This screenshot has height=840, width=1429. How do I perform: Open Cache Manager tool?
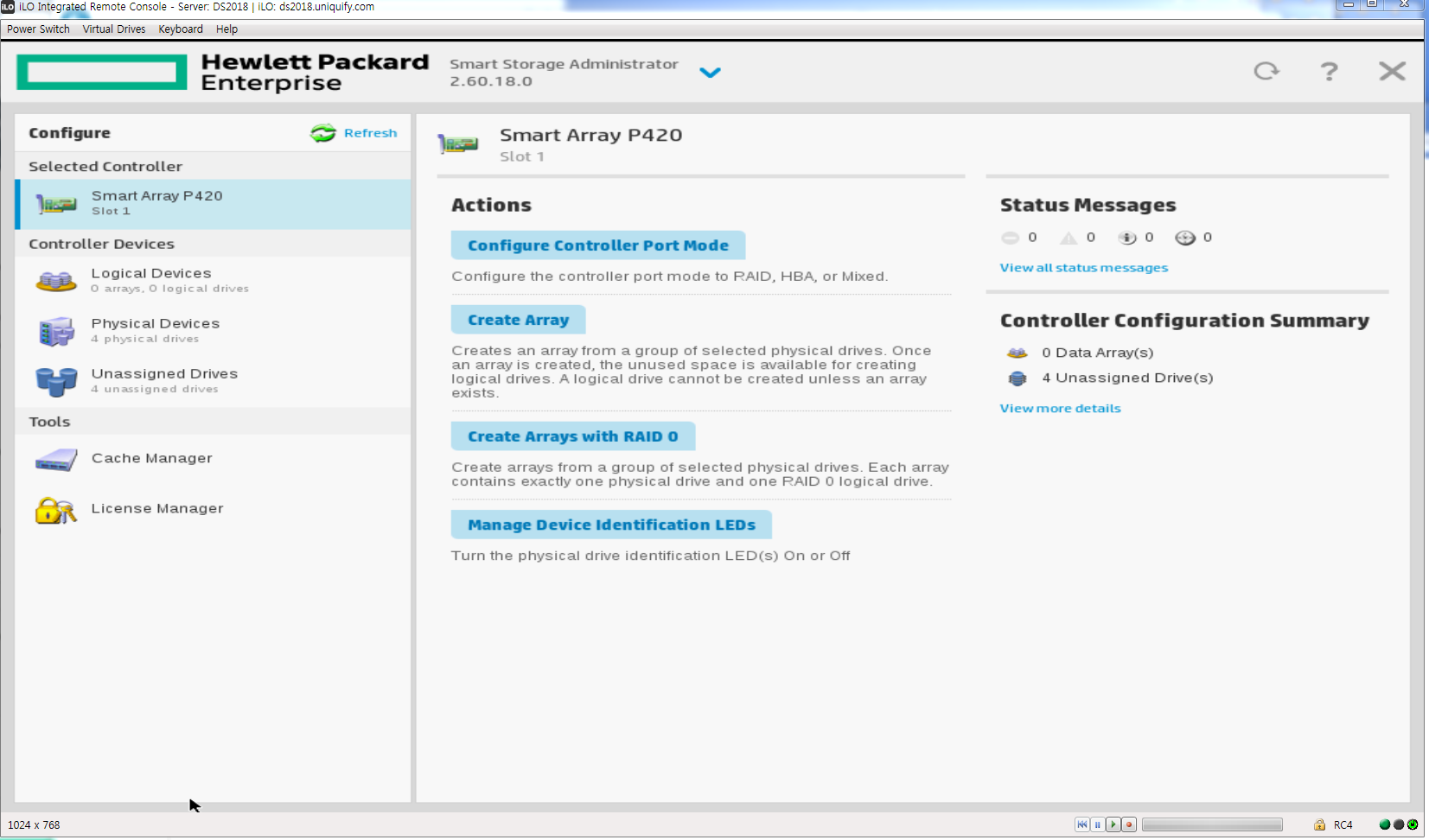pos(213,459)
